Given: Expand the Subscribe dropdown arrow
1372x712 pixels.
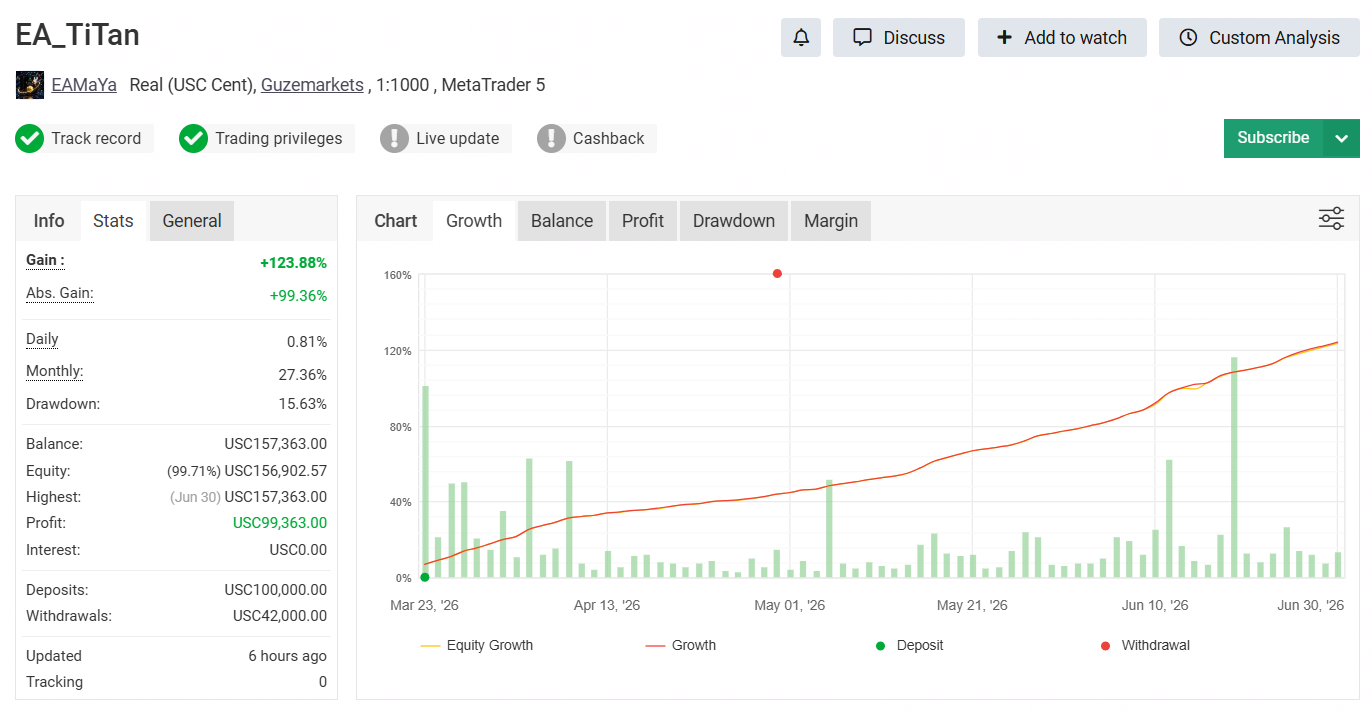Looking at the screenshot, I should pos(1341,138).
